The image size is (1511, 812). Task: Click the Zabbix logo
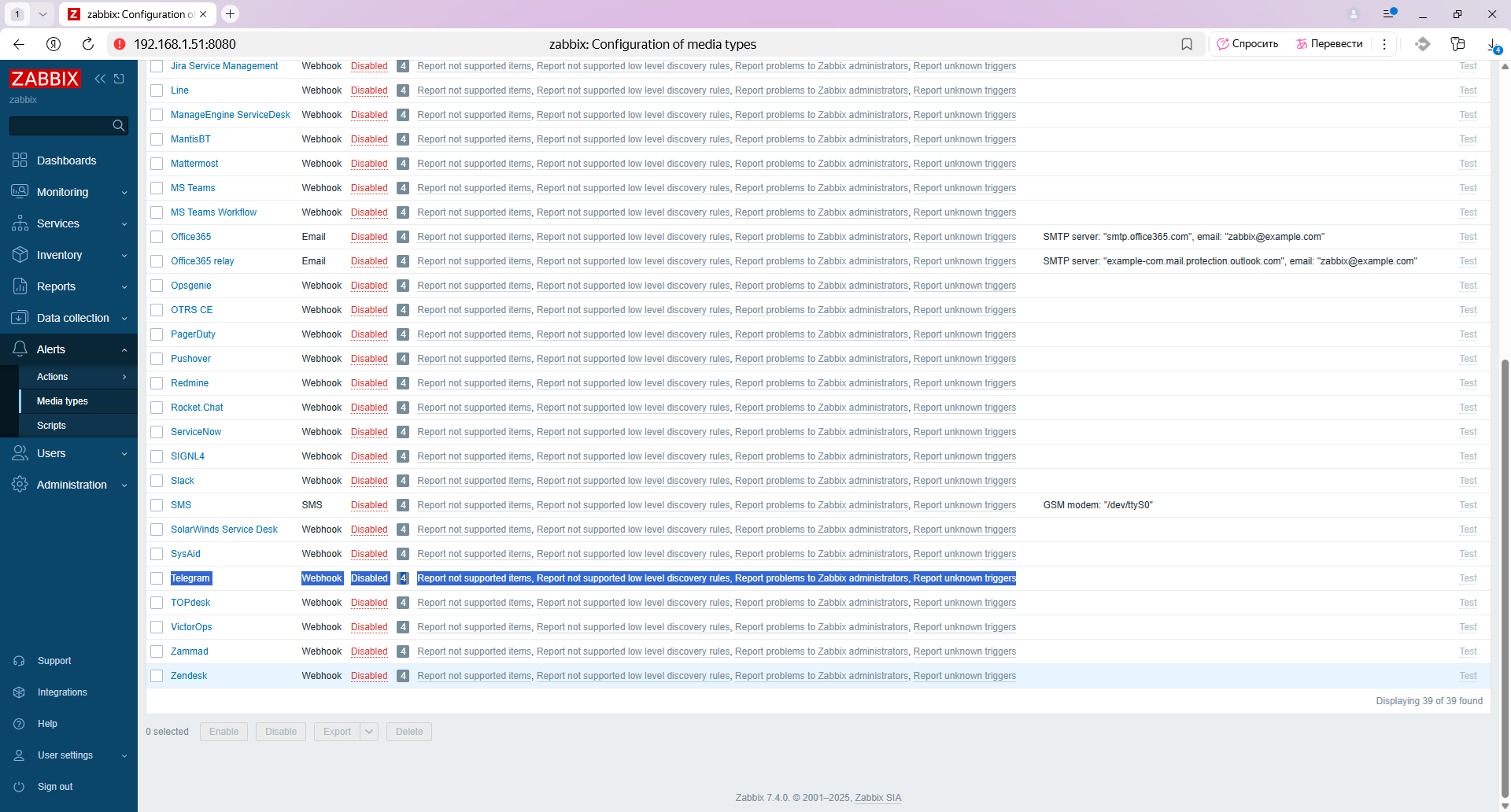[x=45, y=79]
